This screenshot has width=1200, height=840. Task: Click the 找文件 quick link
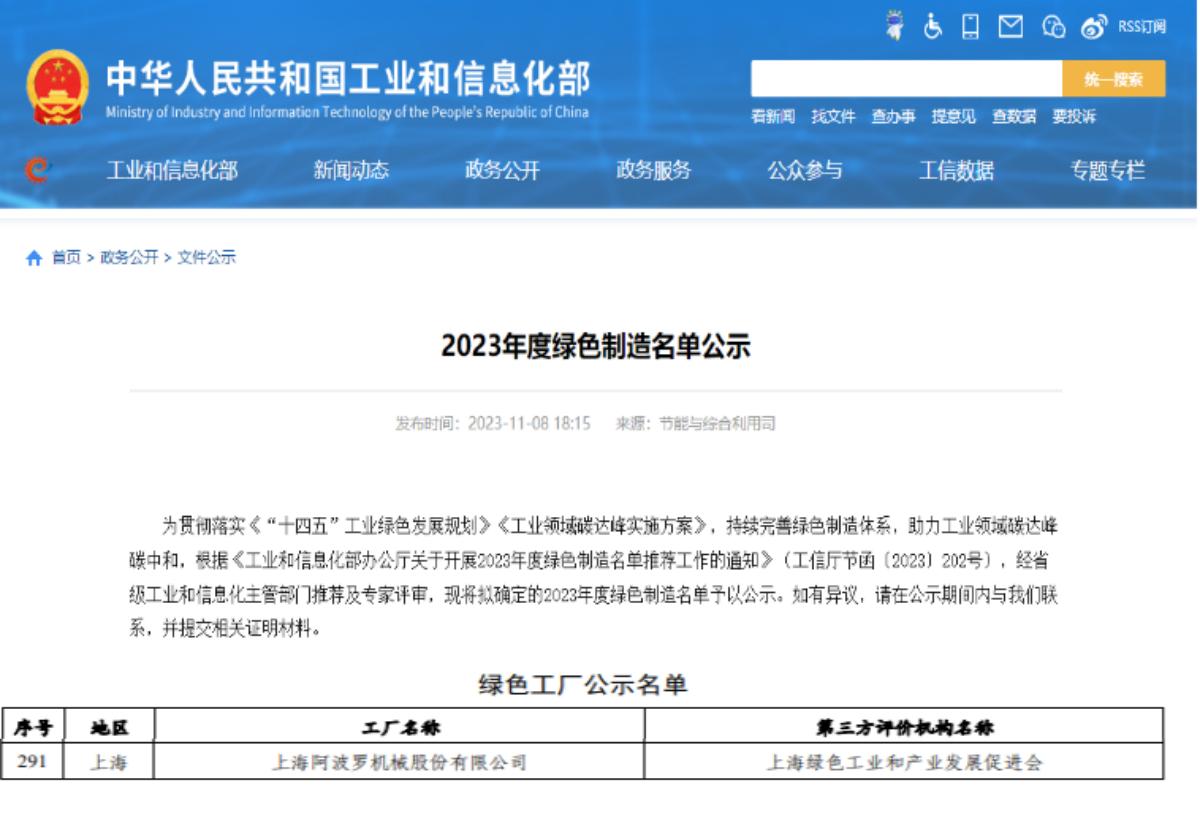[833, 117]
